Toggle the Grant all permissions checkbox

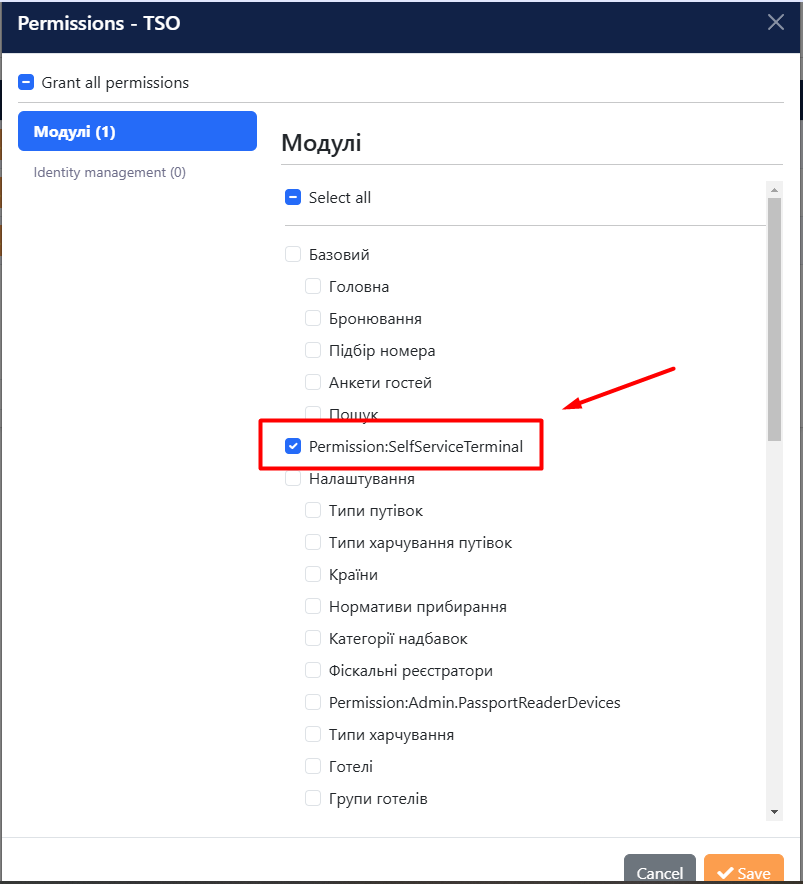(27, 83)
